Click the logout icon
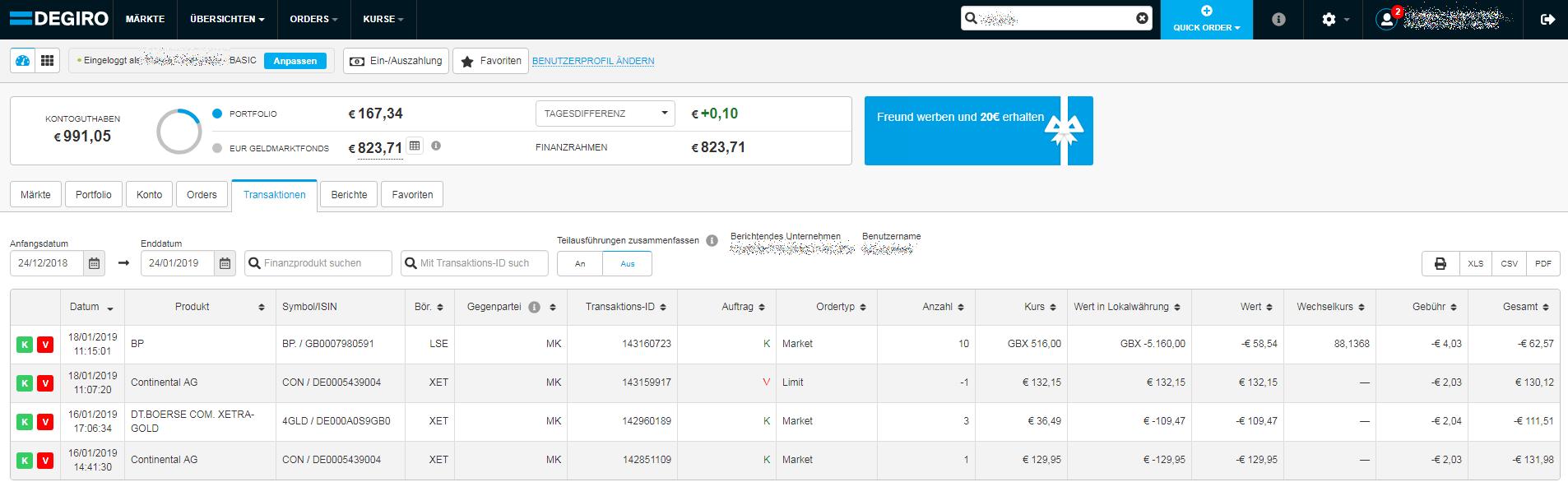This screenshot has height=496, width=1568. pyautogui.click(x=1547, y=19)
